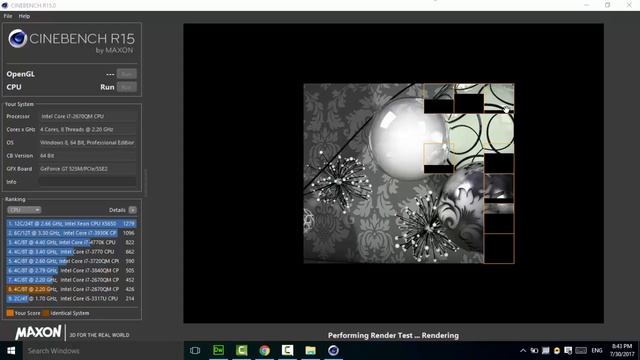Click the ENG language indicator
Image resolution: width=640 pixels, height=360 pixels.
pyautogui.click(x=597, y=351)
